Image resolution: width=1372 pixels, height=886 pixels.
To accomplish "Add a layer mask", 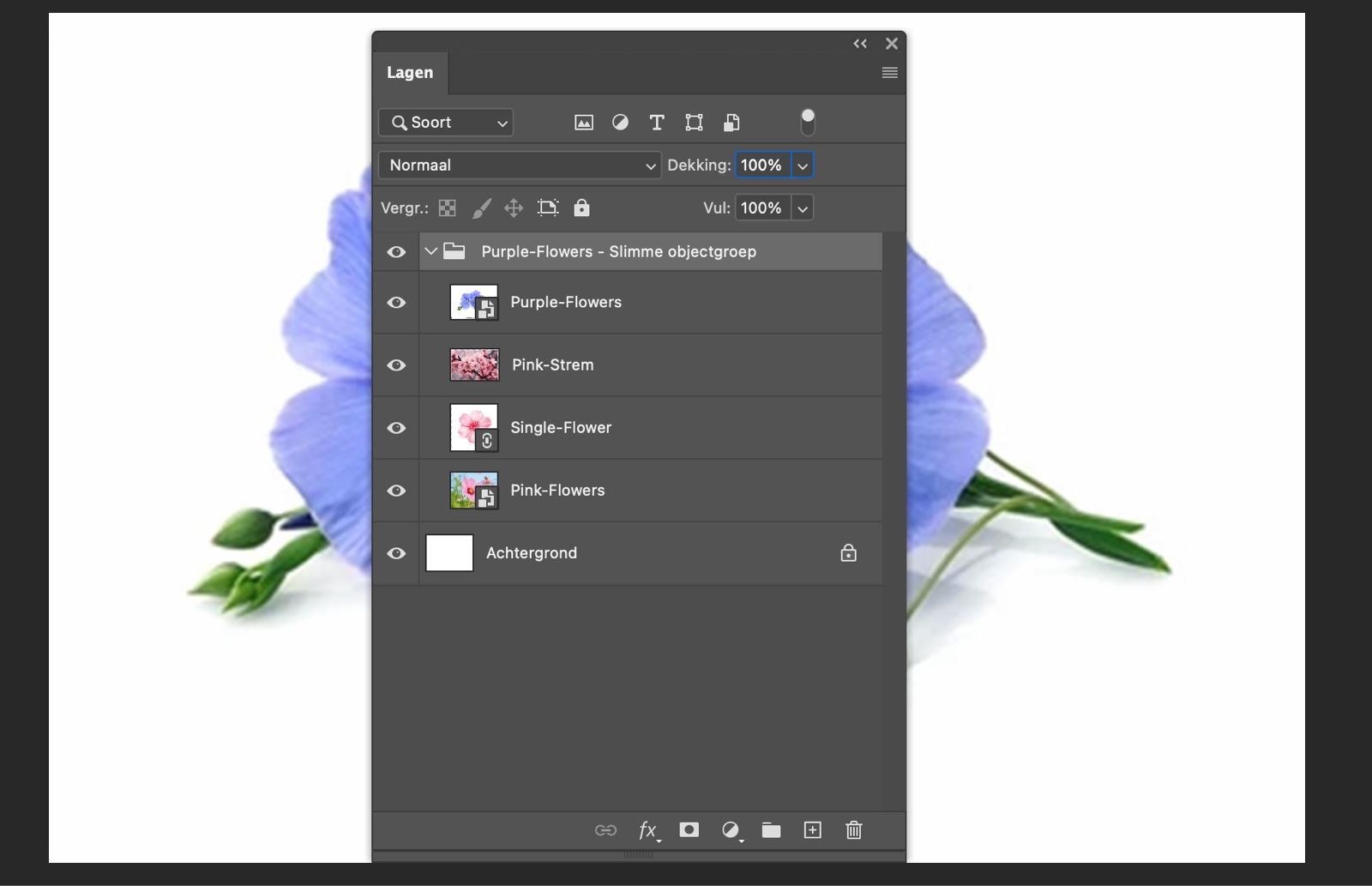I will pos(689,829).
